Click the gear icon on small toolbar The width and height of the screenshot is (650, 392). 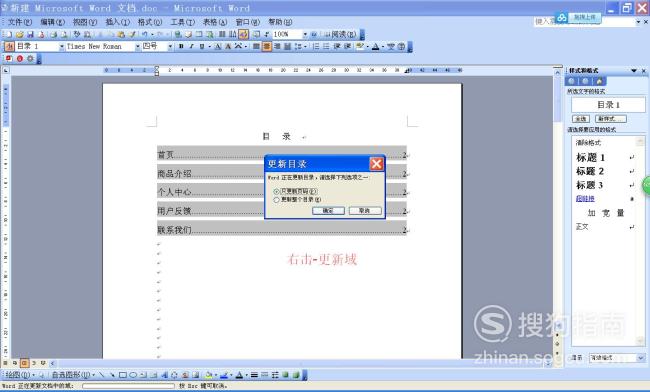click(30, 59)
